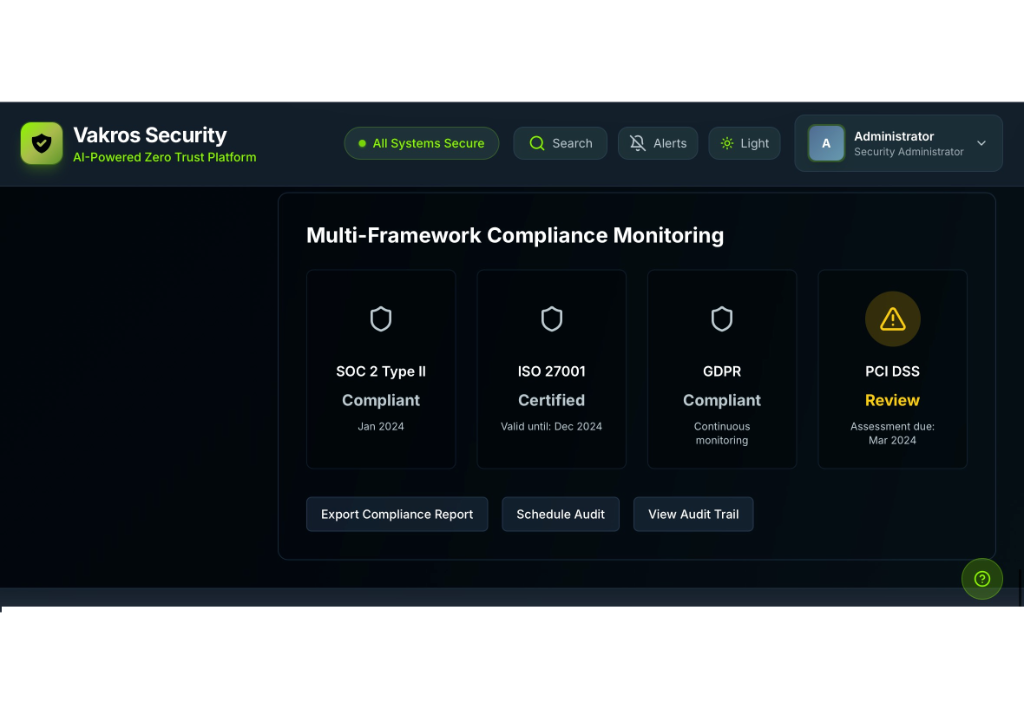Select the PCI DSS Review status

892,400
